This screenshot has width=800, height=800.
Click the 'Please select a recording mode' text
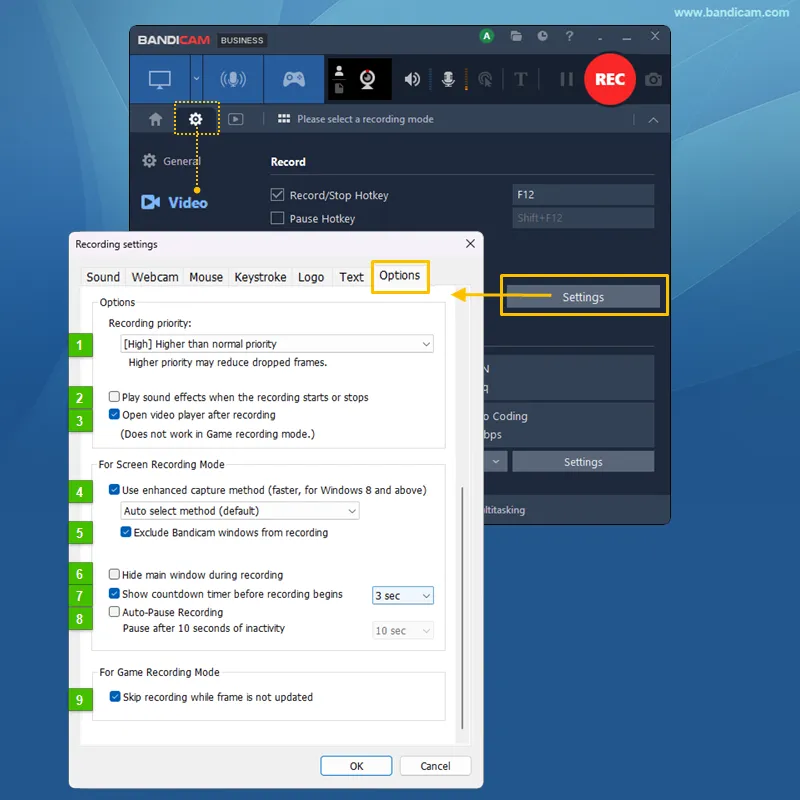pos(365,119)
